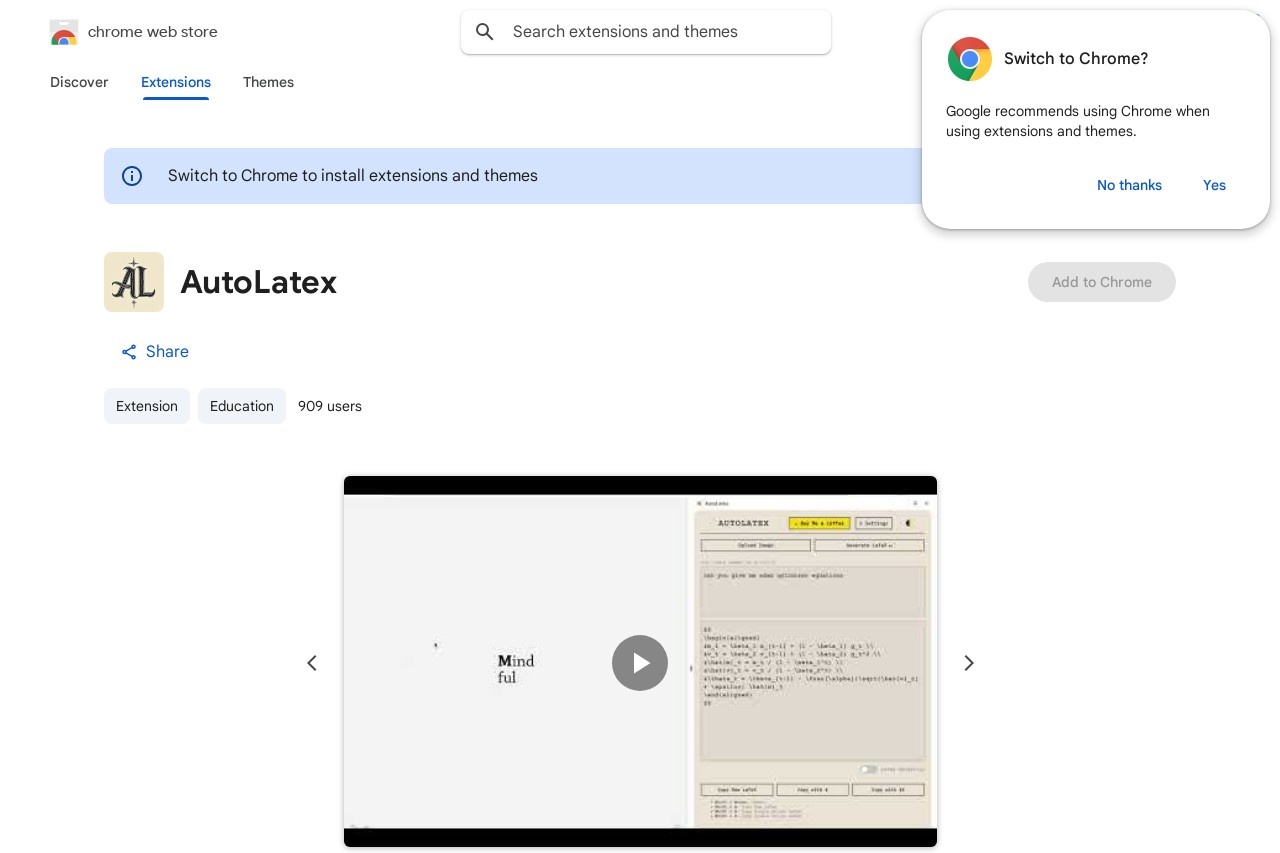Viewport: 1280px width, 853px height.
Task: Share the AutoLatex extension
Action: click(x=155, y=352)
